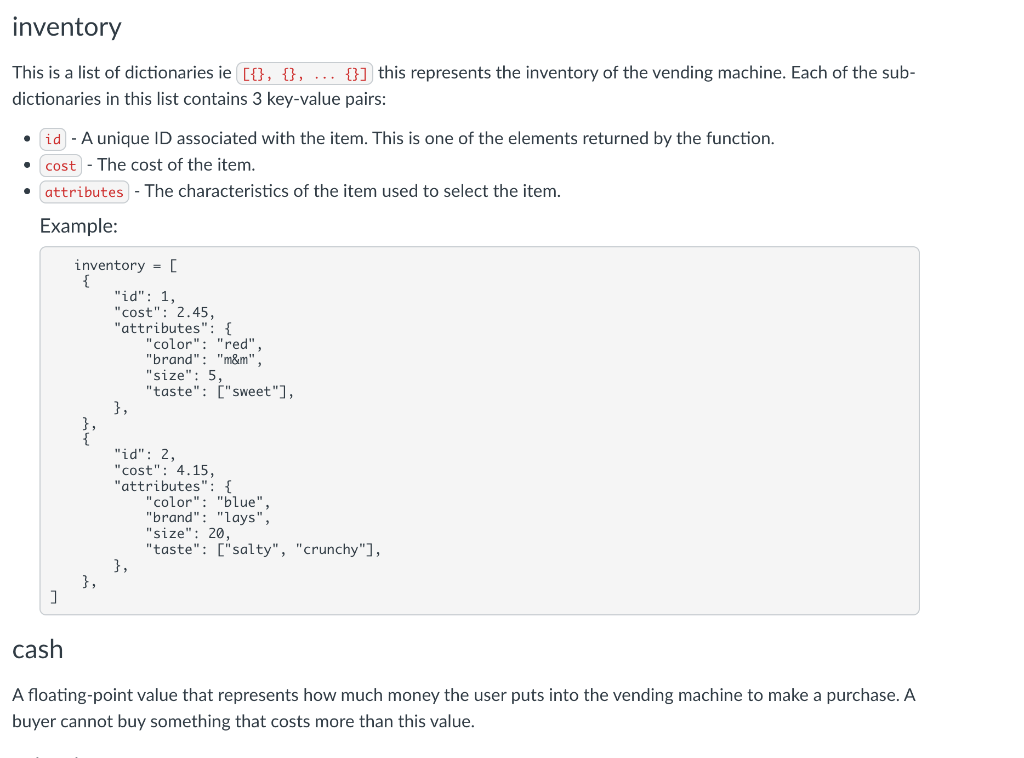Click the line "id": 2,
Screen dimensions: 1024x758
point(144,454)
